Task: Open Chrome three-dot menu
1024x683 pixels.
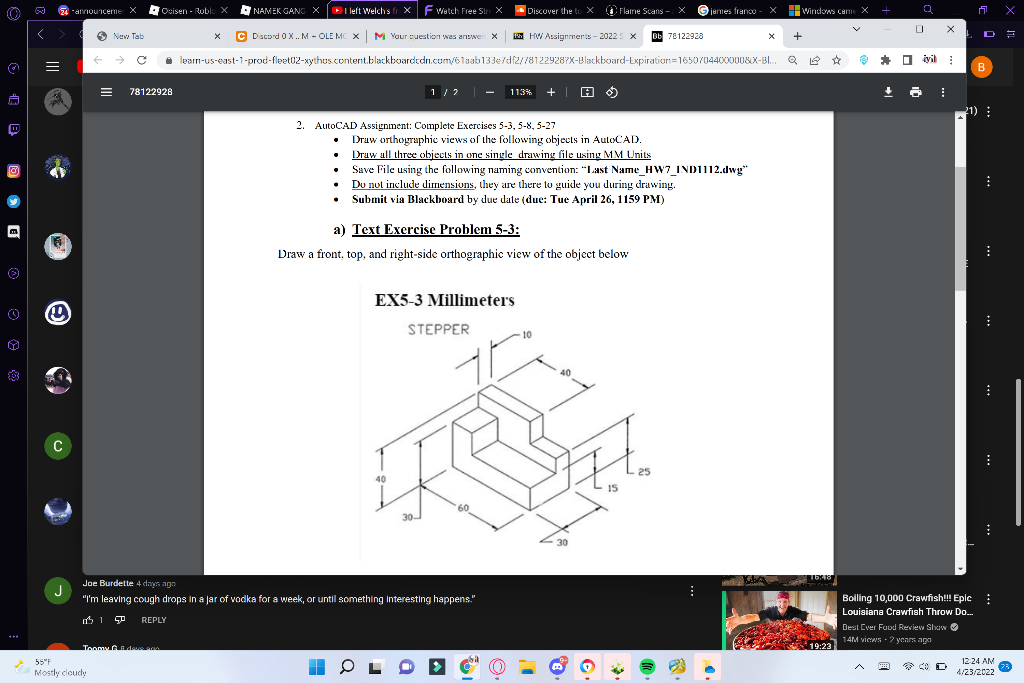Action: (x=951, y=60)
